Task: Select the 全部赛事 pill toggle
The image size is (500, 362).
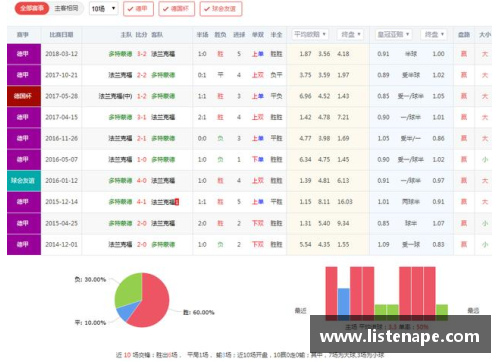Action: coord(32,8)
